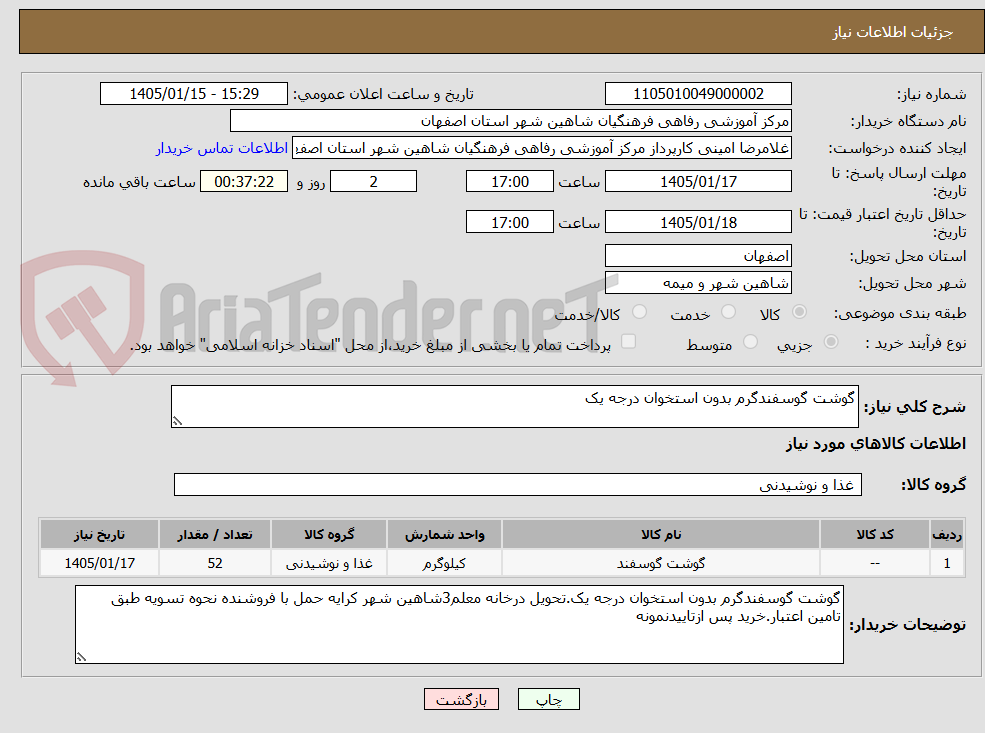
Task: Click the طبقه بندی موضوعی label
Action: pos(900,313)
